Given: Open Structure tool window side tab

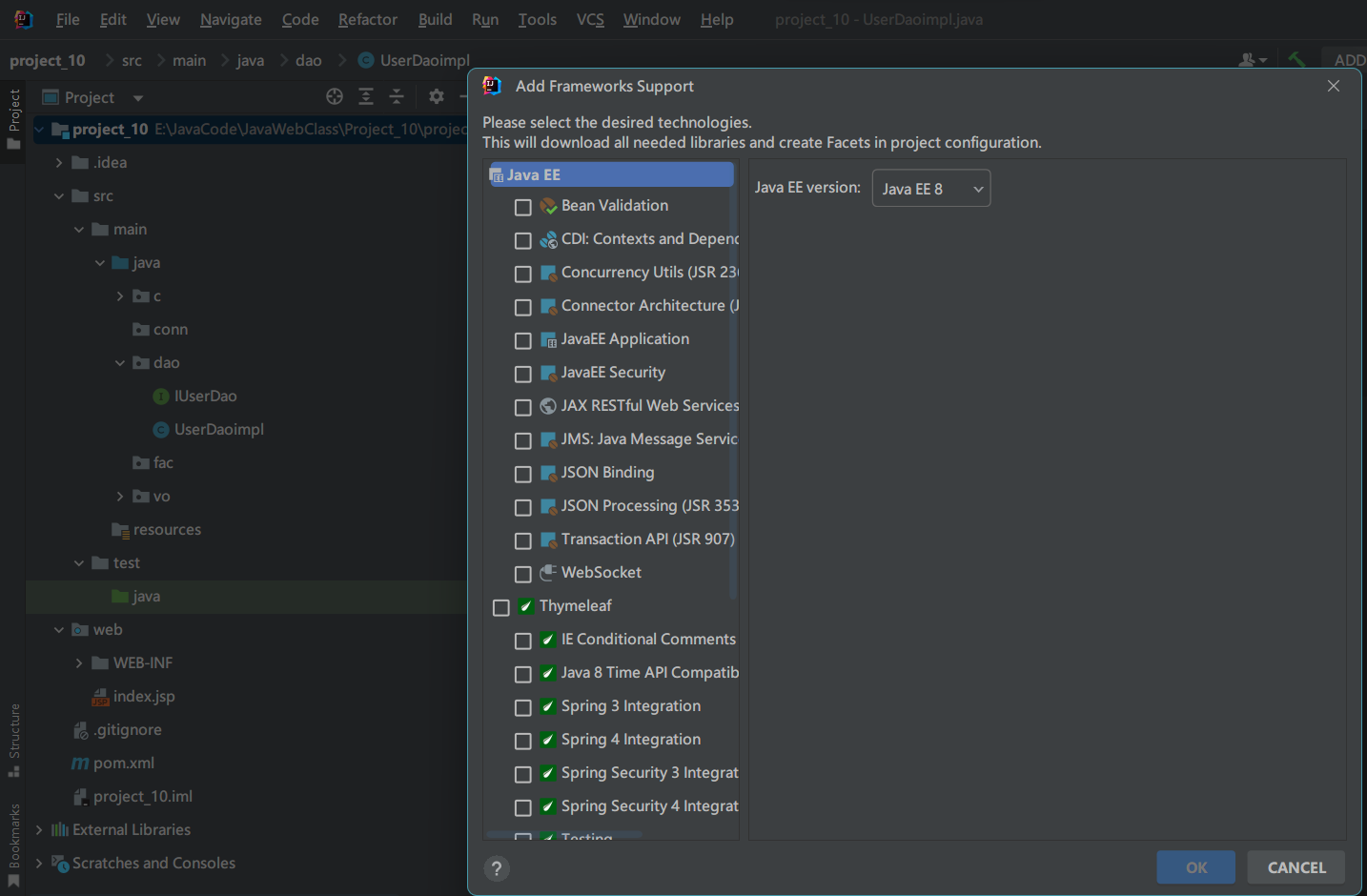Looking at the screenshot, I should [x=13, y=741].
